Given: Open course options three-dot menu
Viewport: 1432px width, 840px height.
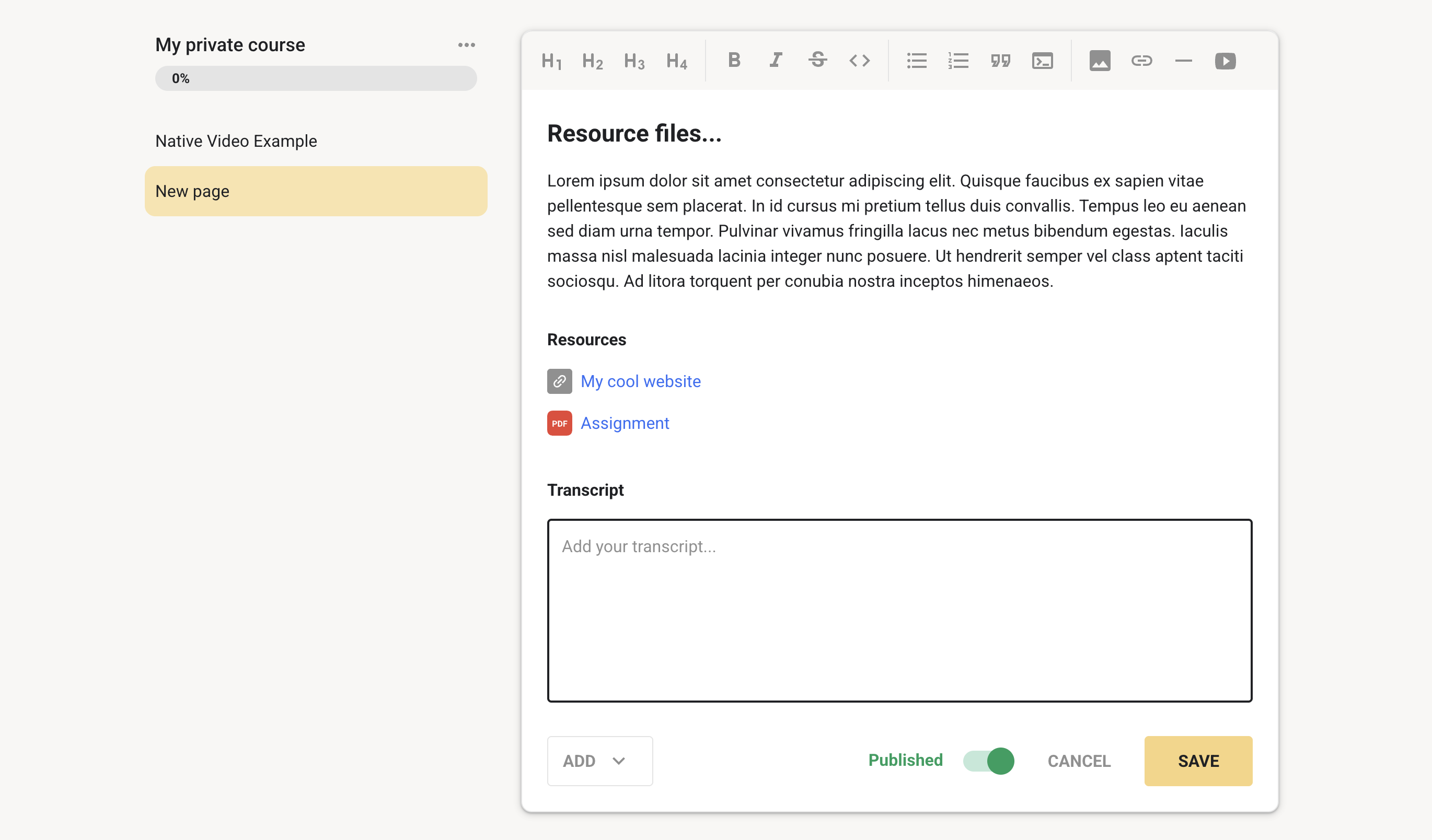Looking at the screenshot, I should (467, 45).
